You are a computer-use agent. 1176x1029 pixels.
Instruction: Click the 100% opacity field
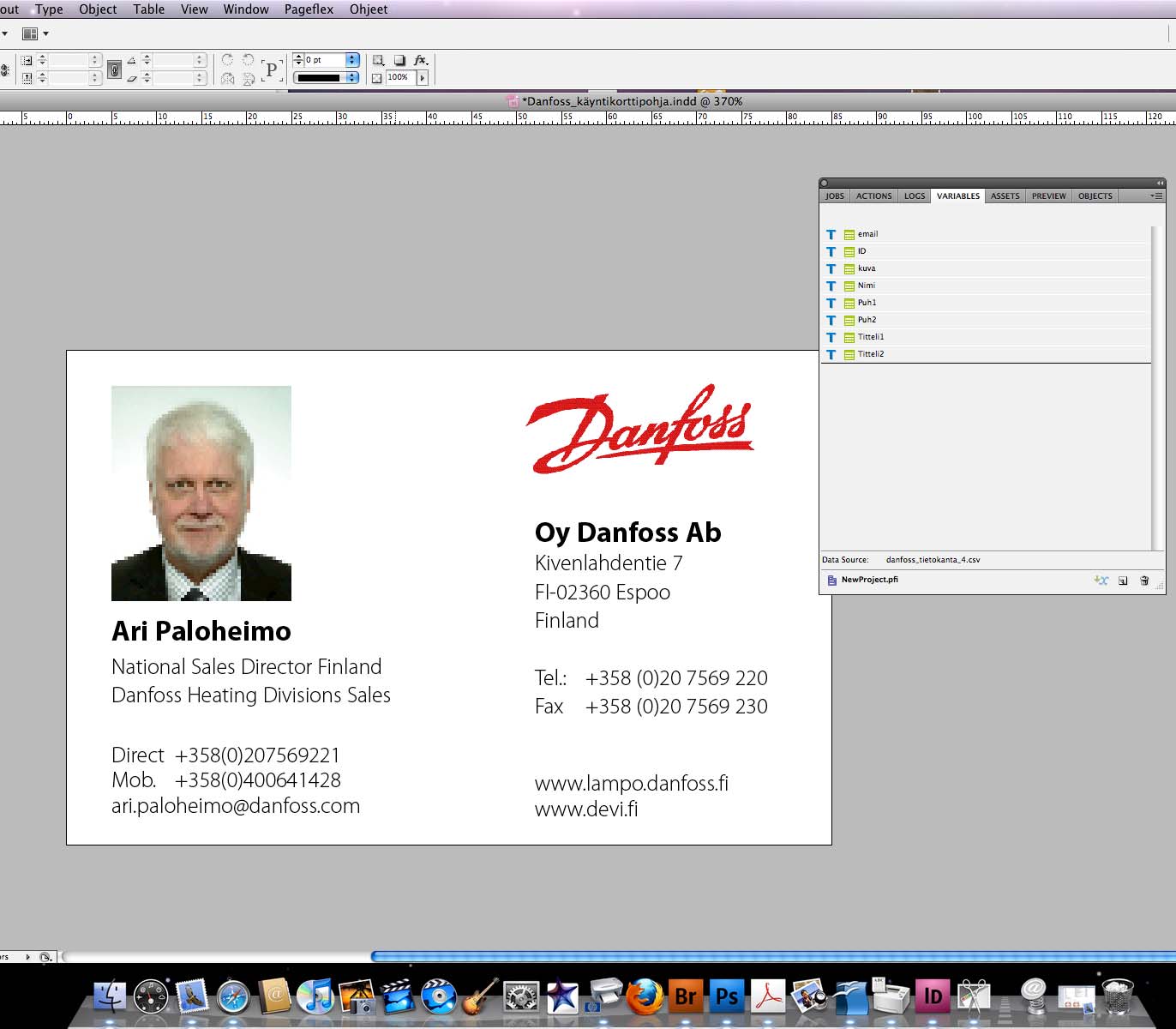click(400, 77)
